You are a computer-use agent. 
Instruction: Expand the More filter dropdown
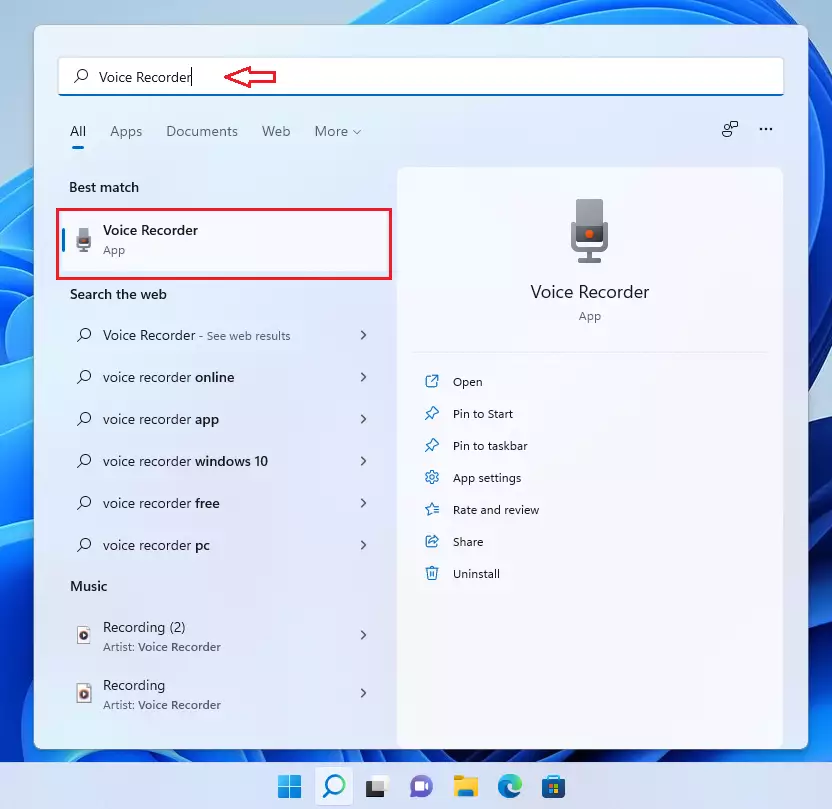[338, 131]
